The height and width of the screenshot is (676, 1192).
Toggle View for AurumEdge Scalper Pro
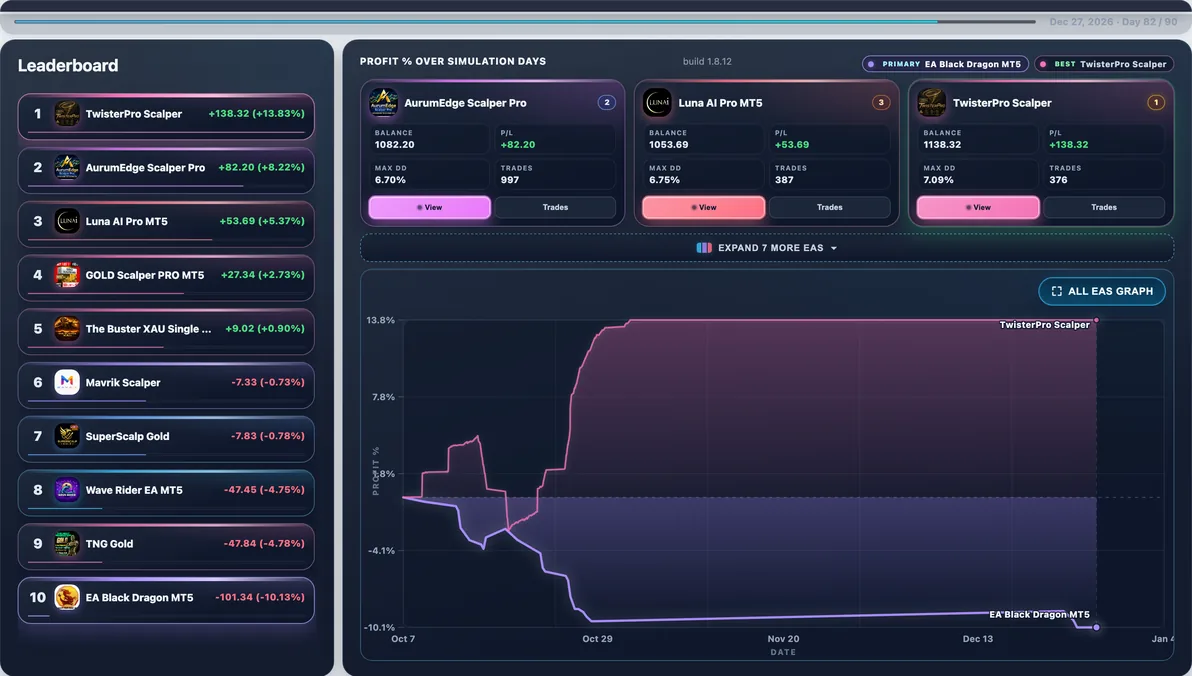[430, 208]
